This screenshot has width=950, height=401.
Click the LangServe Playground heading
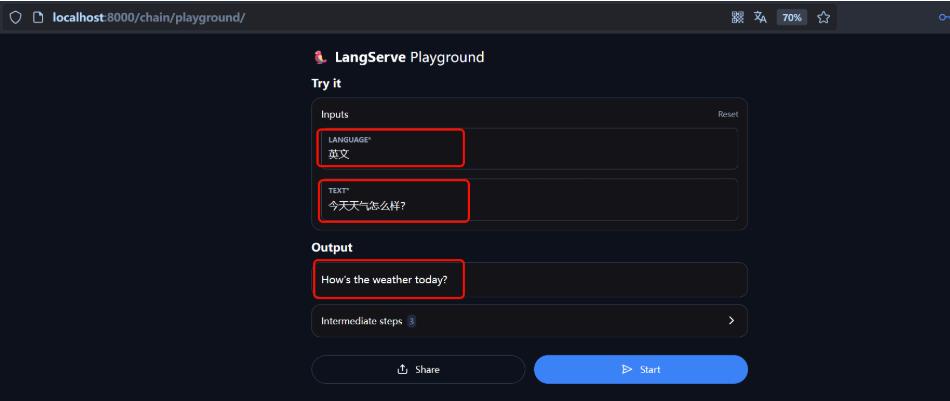[x=410, y=58]
